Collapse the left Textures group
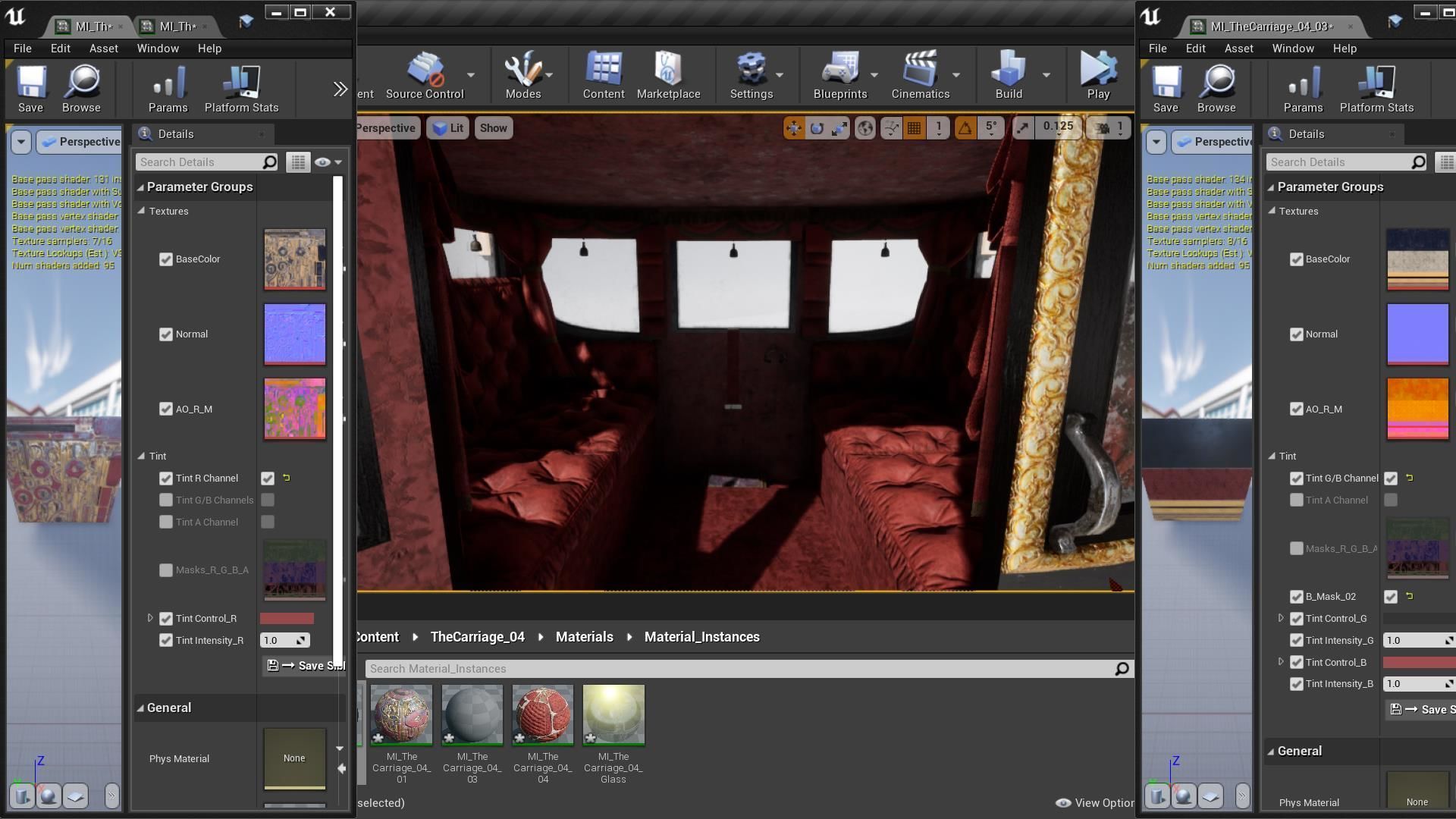 141,212
